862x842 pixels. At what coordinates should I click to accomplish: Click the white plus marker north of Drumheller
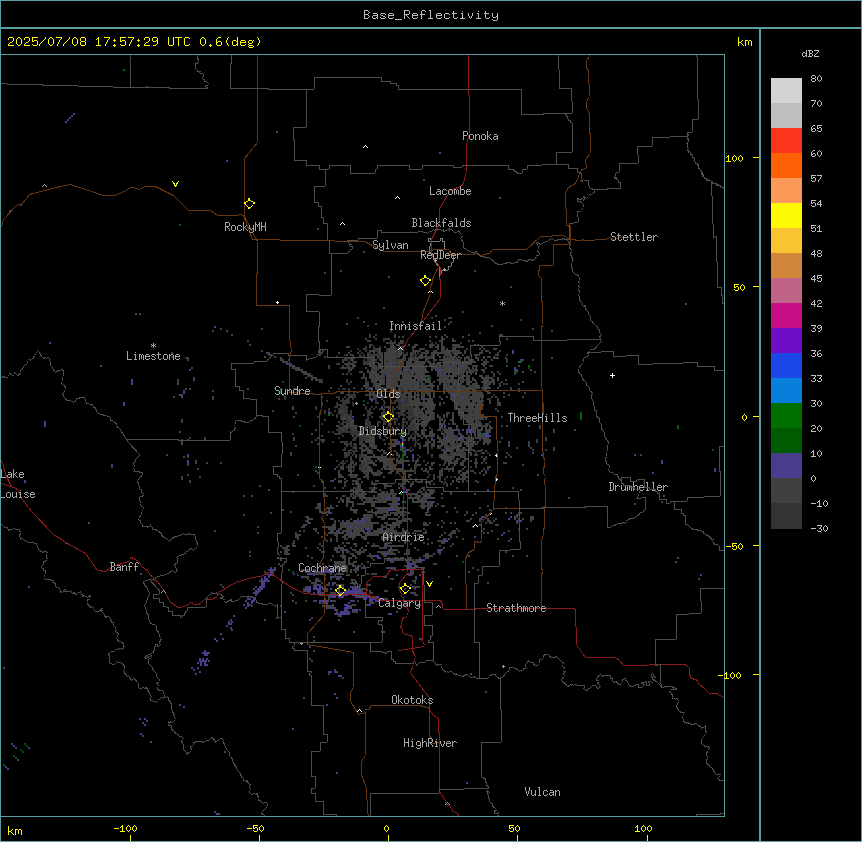tap(612, 375)
